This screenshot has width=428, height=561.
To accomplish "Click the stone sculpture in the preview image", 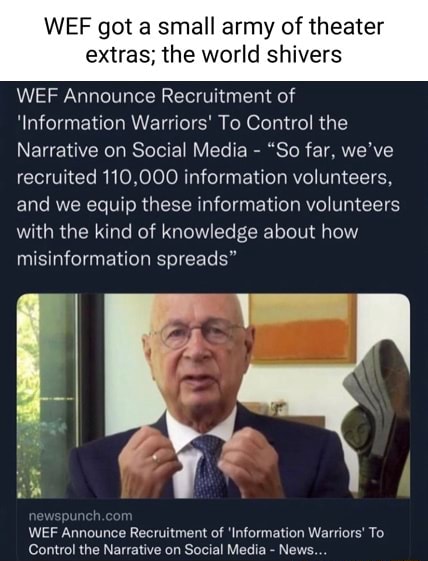I will pos(376,419).
